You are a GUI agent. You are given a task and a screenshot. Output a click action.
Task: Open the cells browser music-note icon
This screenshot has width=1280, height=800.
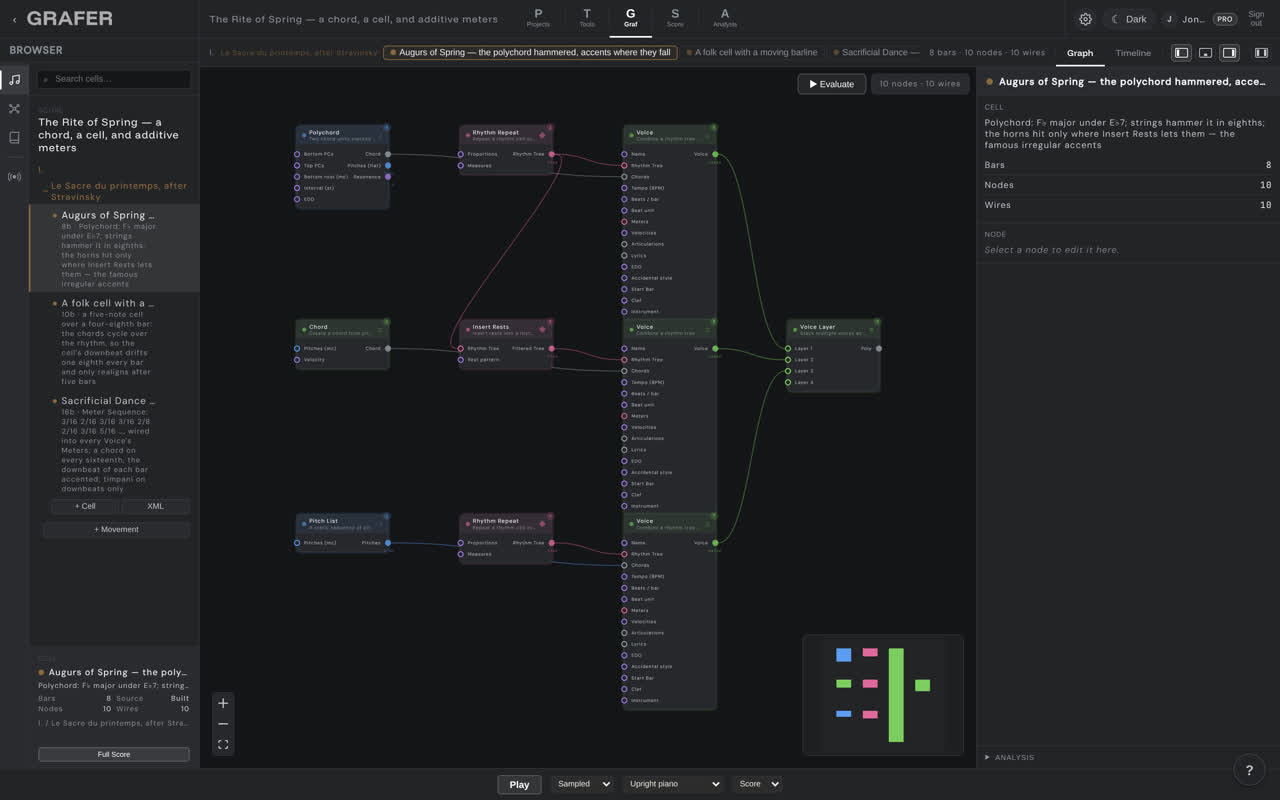[x=14, y=79]
